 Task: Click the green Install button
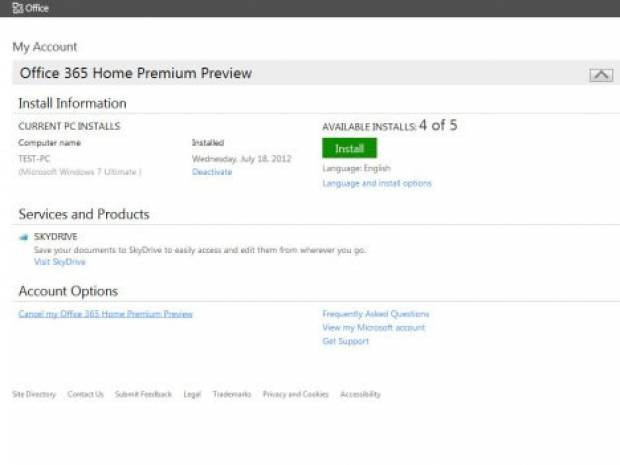tap(349, 148)
